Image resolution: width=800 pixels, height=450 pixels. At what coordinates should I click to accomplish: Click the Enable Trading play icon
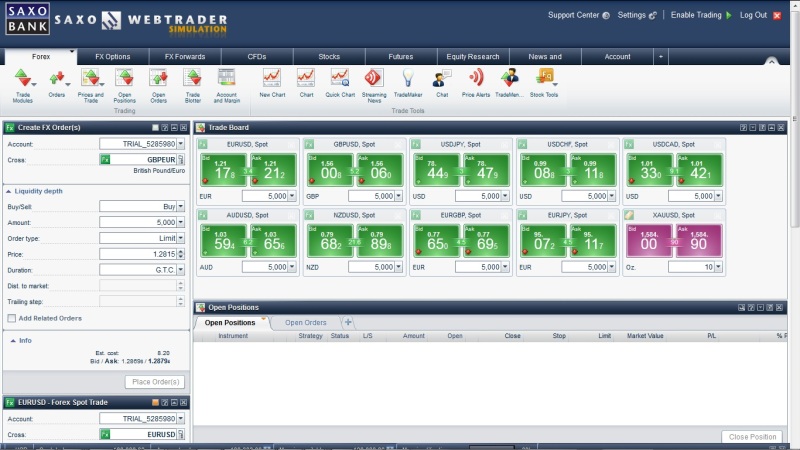729,15
